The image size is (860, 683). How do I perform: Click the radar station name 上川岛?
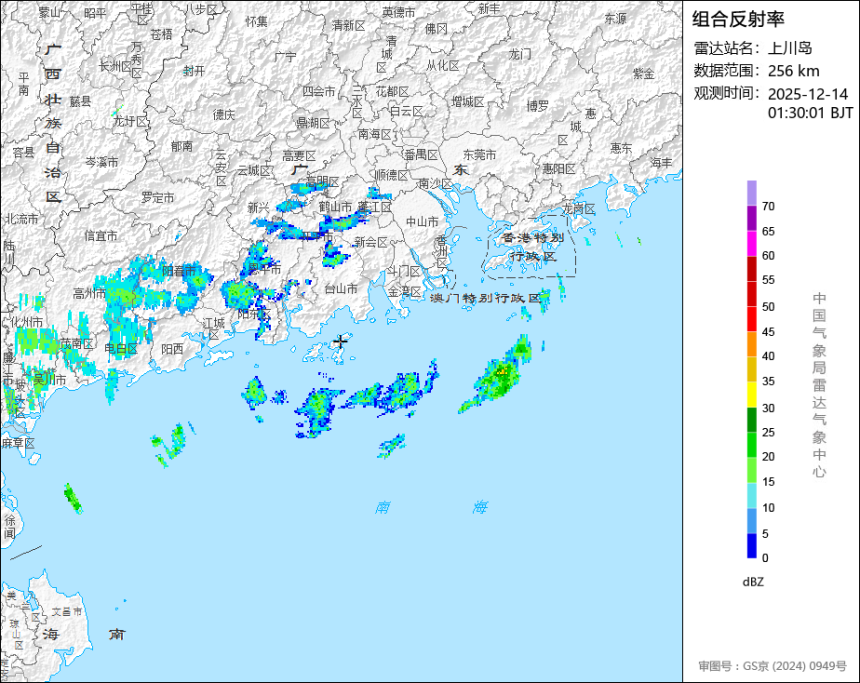click(x=789, y=48)
